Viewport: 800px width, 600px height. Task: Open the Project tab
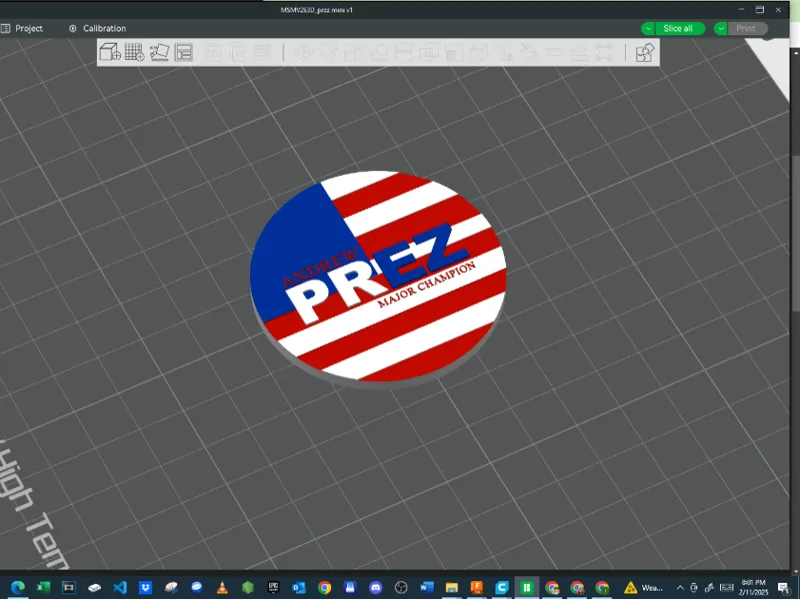click(22, 29)
